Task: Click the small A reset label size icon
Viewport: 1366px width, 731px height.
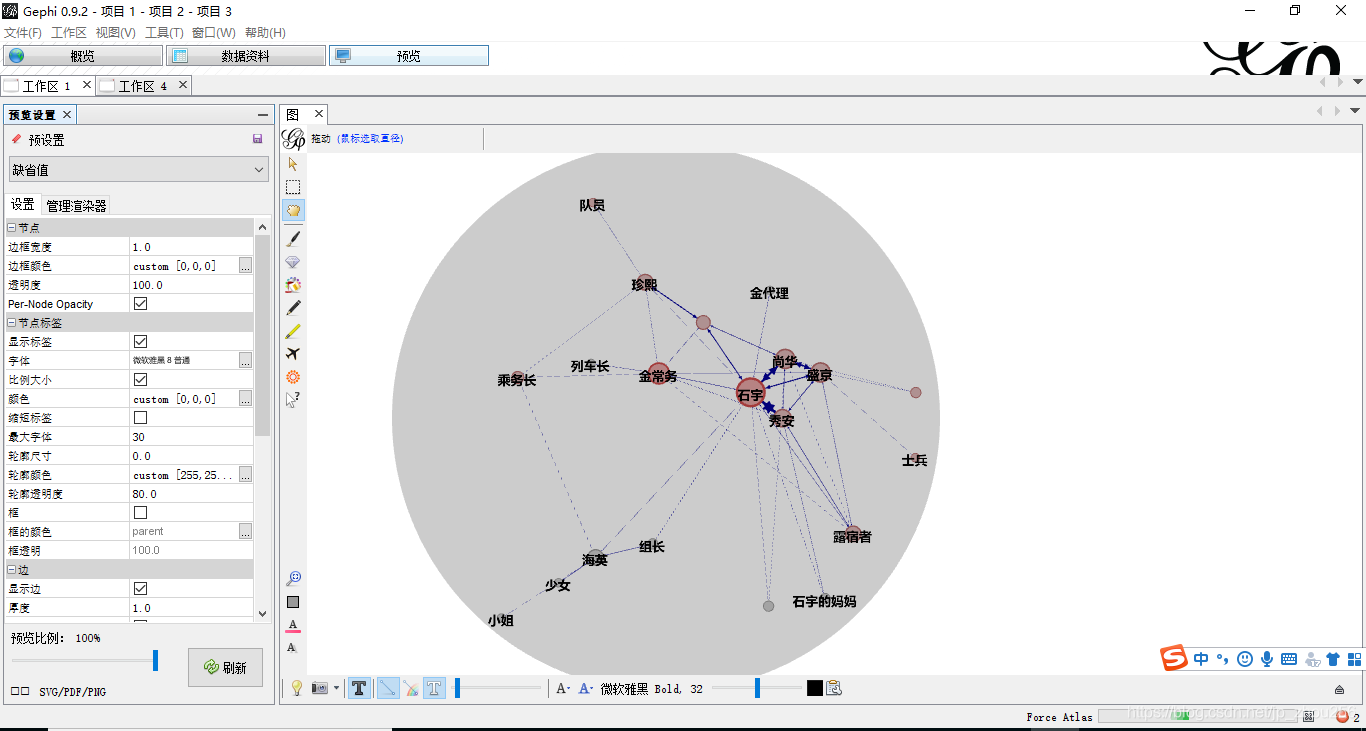Action: (x=292, y=648)
